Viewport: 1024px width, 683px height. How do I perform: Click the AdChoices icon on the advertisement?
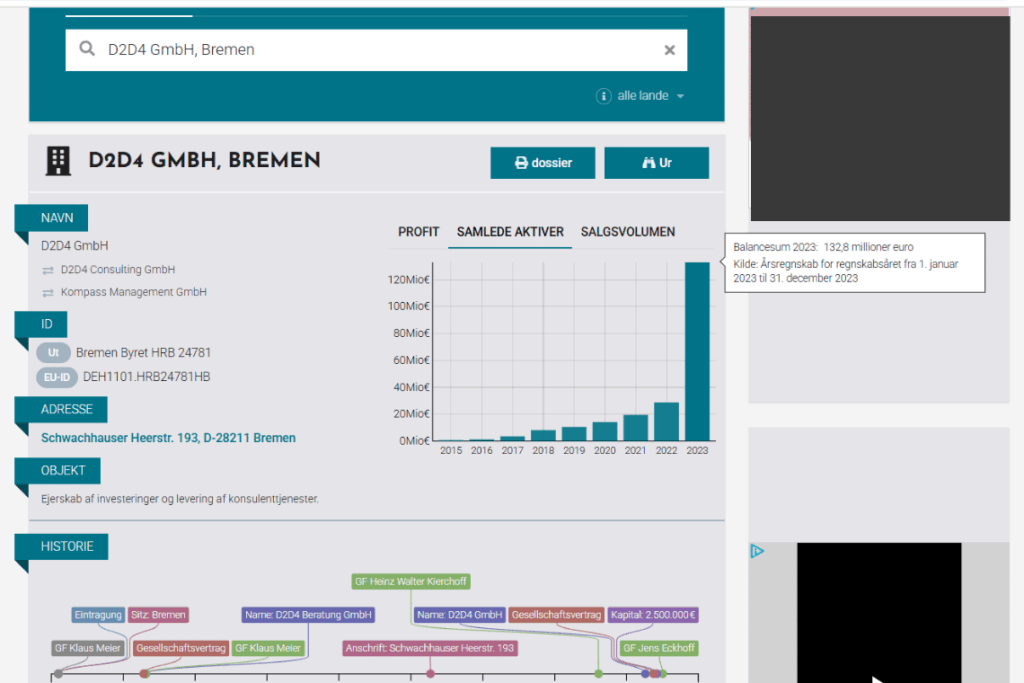click(757, 551)
